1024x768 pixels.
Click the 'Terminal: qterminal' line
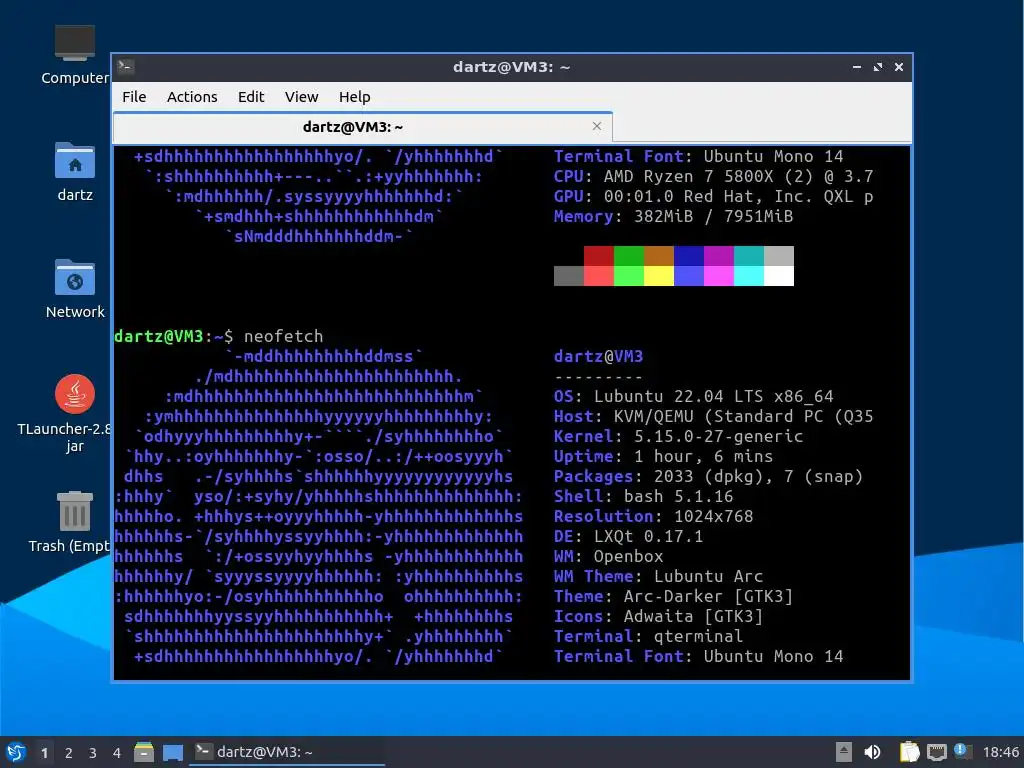click(x=648, y=636)
